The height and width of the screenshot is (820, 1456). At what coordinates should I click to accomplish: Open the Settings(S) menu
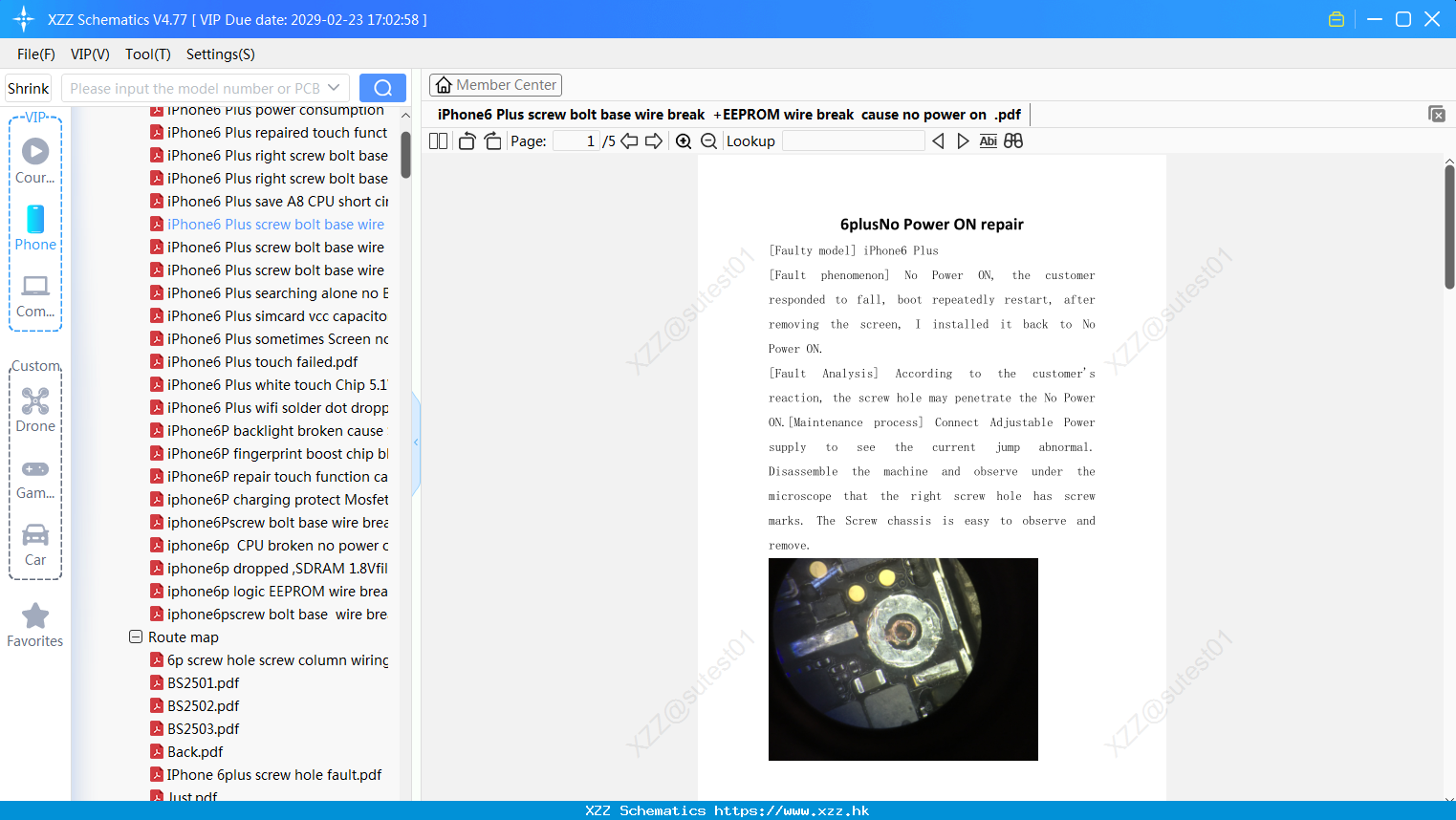[221, 54]
